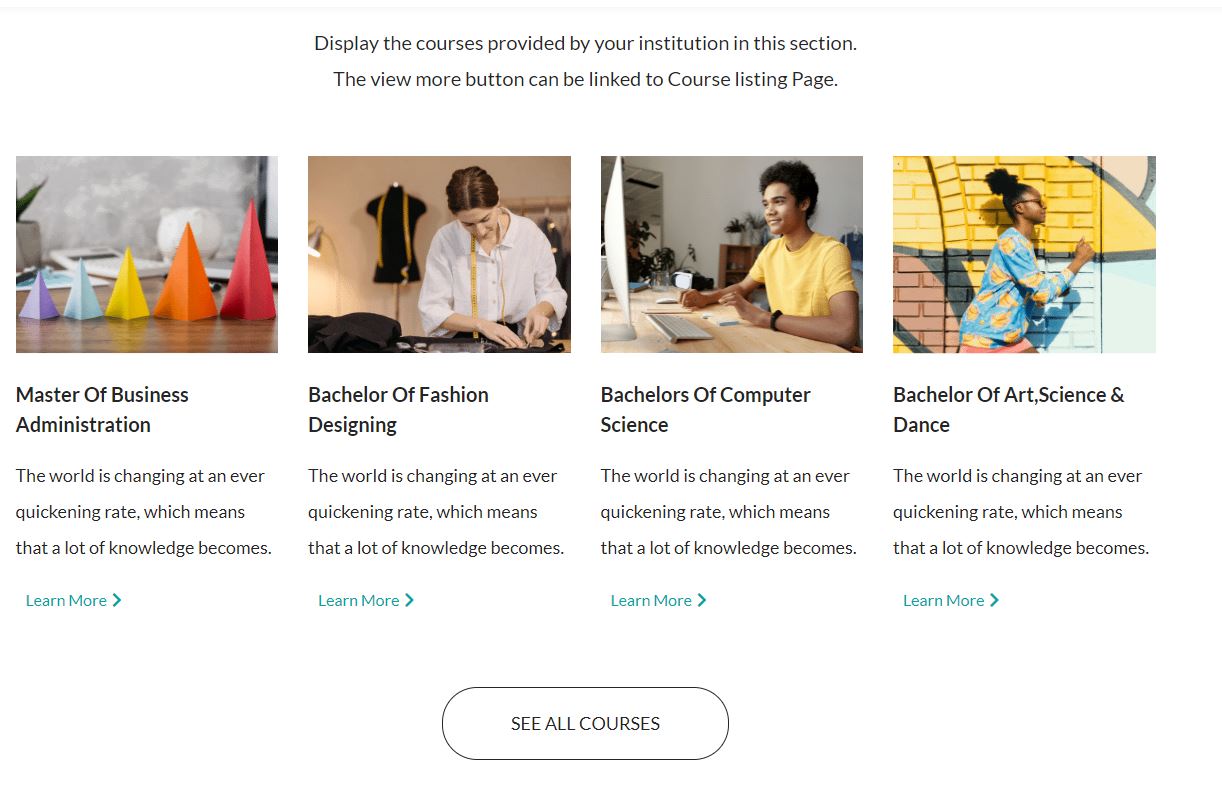Image resolution: width=1222 pixels, height=793 pixels.
Task: Click Bachelor Of Art, Science & Dance heading
Action: (x=1008, y=409)
